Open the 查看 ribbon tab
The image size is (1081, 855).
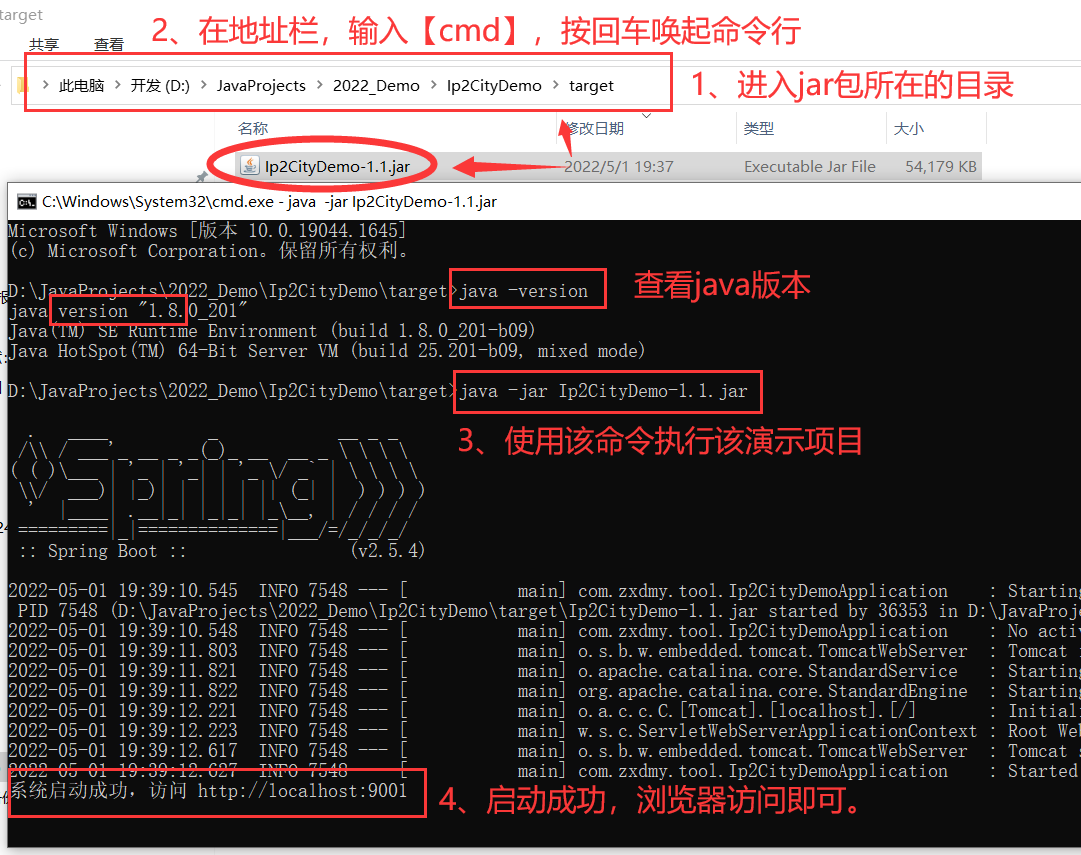(x=109, y=45)
